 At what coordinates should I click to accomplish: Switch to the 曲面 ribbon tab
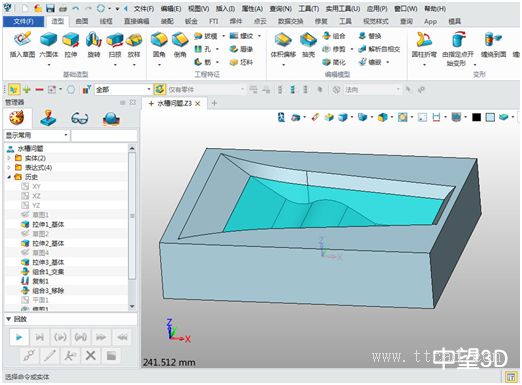coord(82,21)
